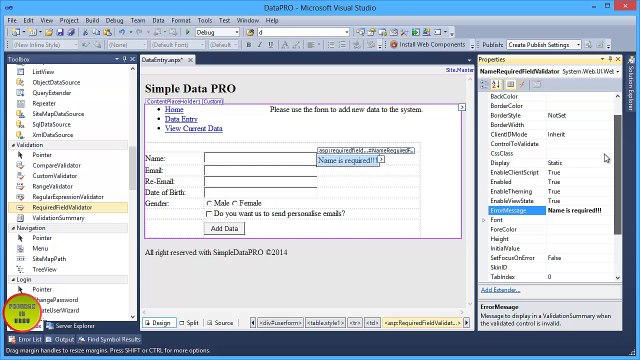Open the find combo box containing 'd'
Image resolution: width=640 pixels, height=360 pixels.
304,32
